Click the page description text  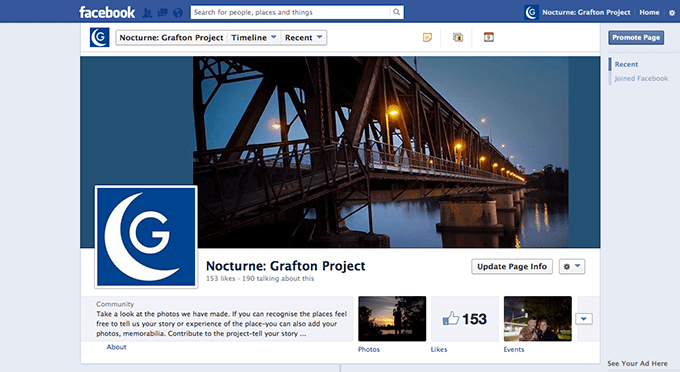[x=222, y=323]
